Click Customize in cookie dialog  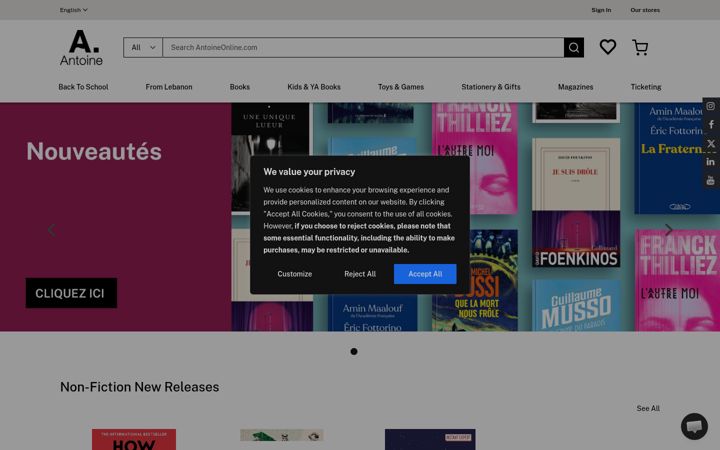(294, 274)
